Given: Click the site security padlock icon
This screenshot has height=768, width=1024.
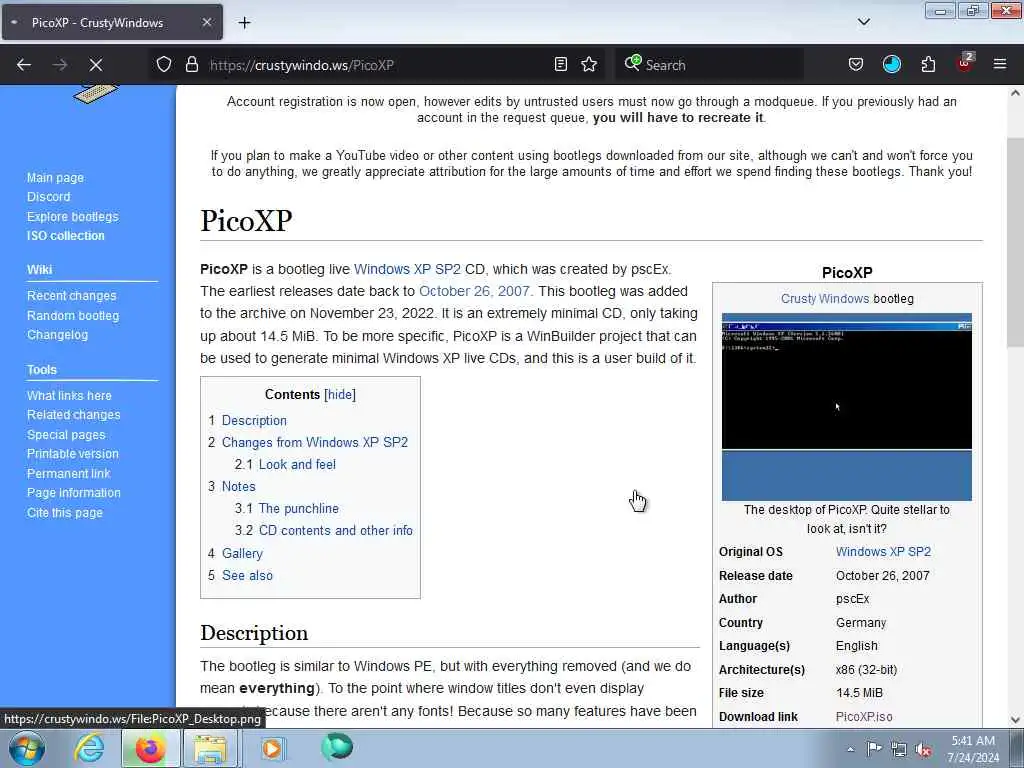Looking at the screenshot, I should (x=191, y=65).
